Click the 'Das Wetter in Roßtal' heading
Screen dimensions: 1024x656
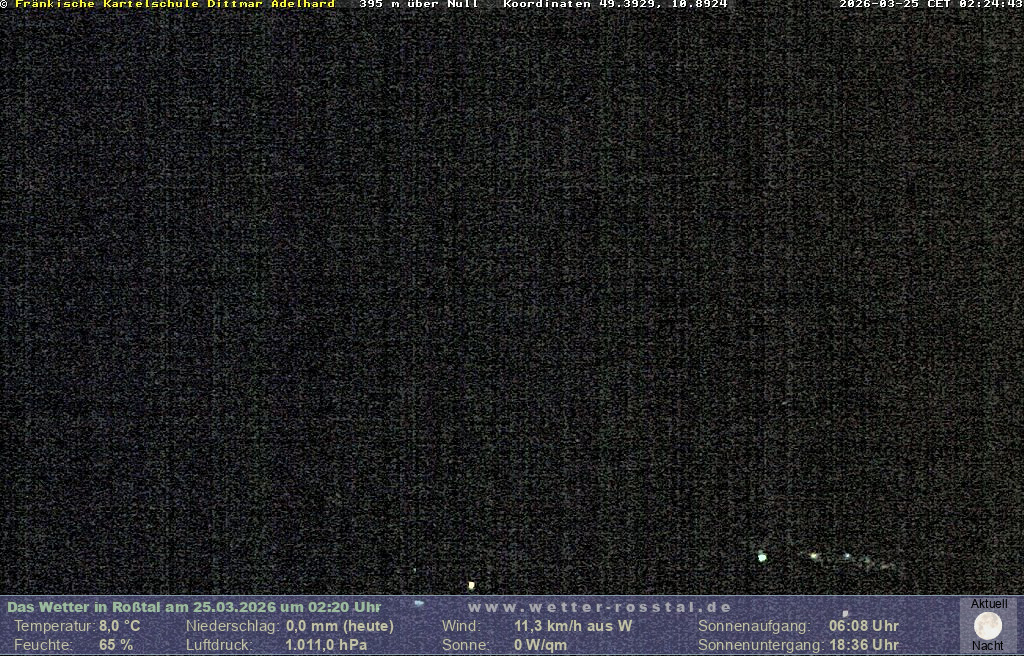(x=194, y=607)
